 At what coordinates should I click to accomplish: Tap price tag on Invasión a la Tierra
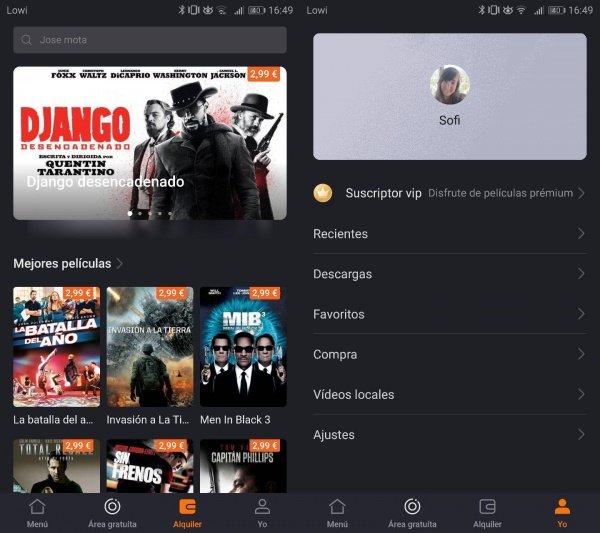[x=171, y=293]
